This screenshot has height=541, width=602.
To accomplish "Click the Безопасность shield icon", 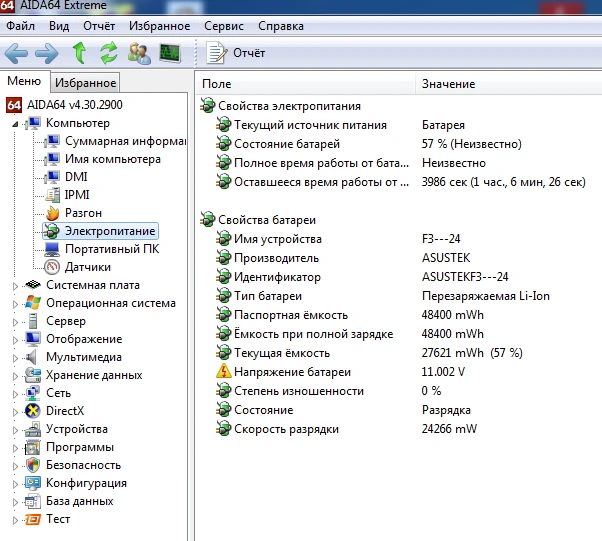I will click(33, 465).
